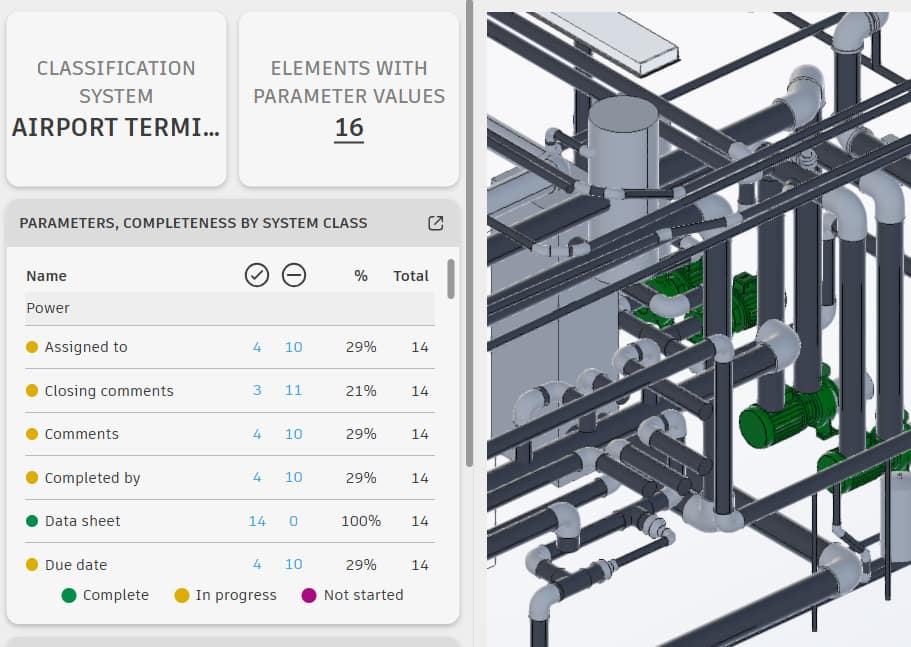Click the In progress legend label
Image resolution: width=911 pixels, height=647 pixels.
point(236,595)
